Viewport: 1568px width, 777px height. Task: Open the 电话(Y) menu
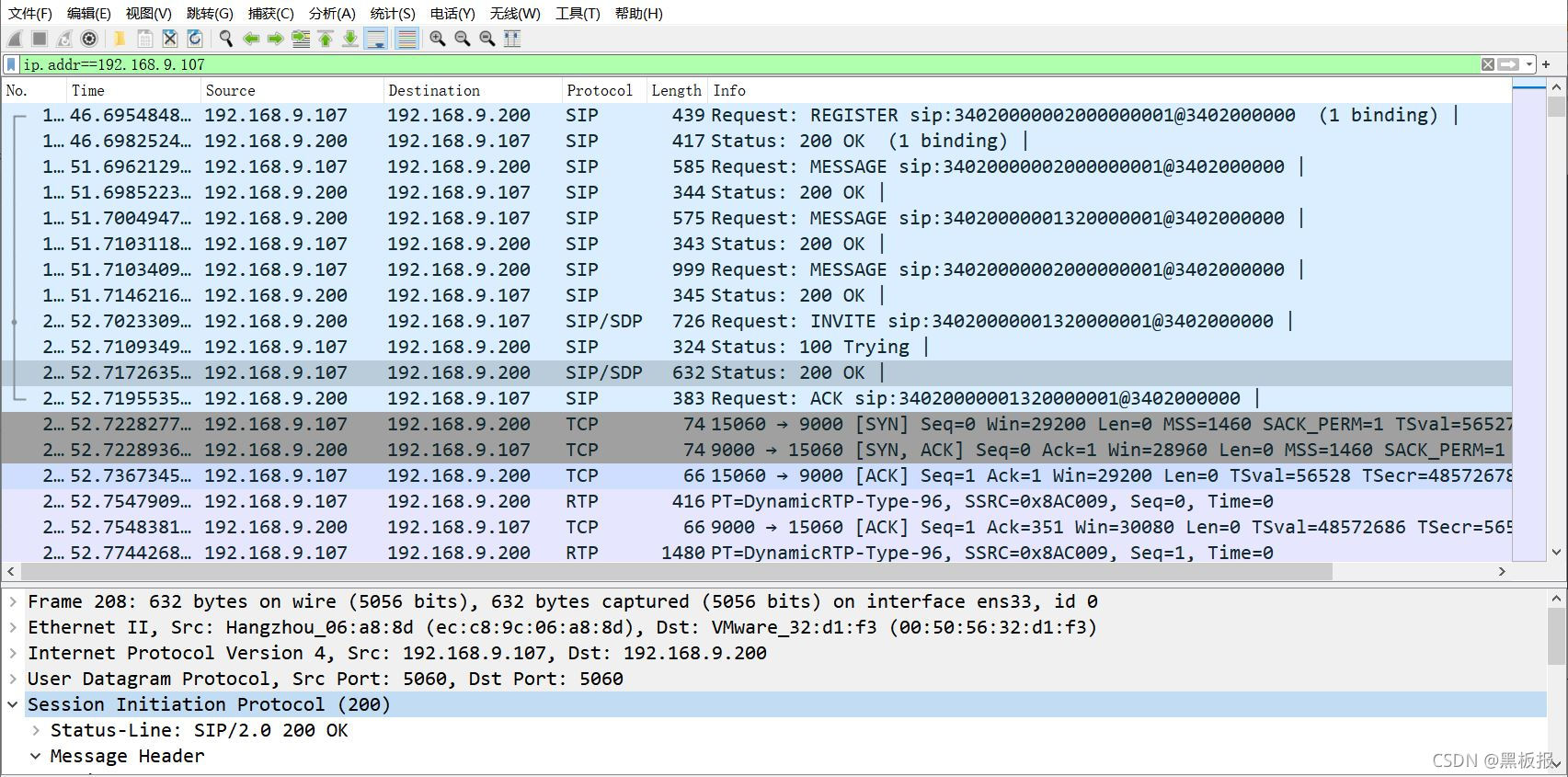click(452, 13)
